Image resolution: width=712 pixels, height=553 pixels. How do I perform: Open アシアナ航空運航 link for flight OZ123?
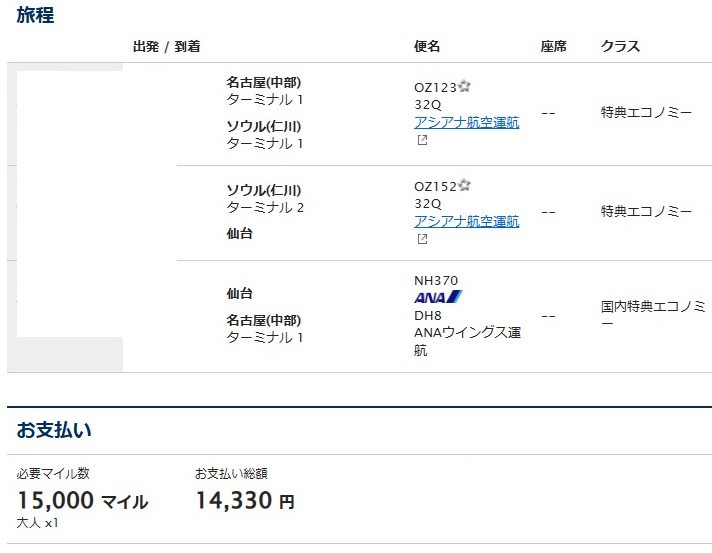(x=467, y=123)
